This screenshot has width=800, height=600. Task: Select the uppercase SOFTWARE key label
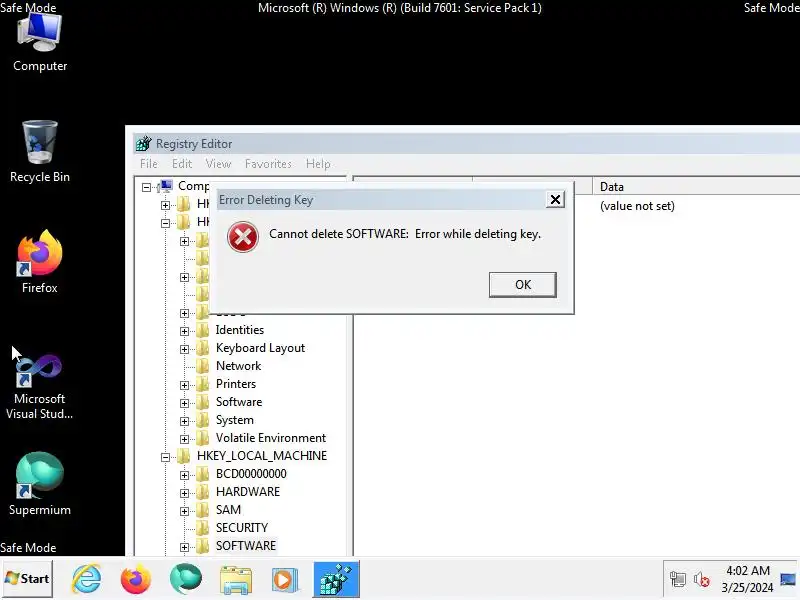(x=246, y=545)
